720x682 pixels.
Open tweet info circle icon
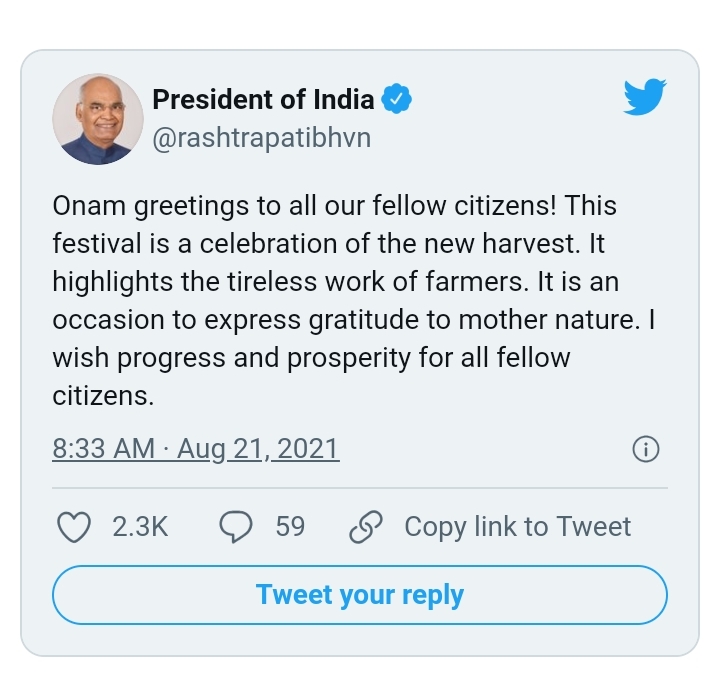(646, 449)
